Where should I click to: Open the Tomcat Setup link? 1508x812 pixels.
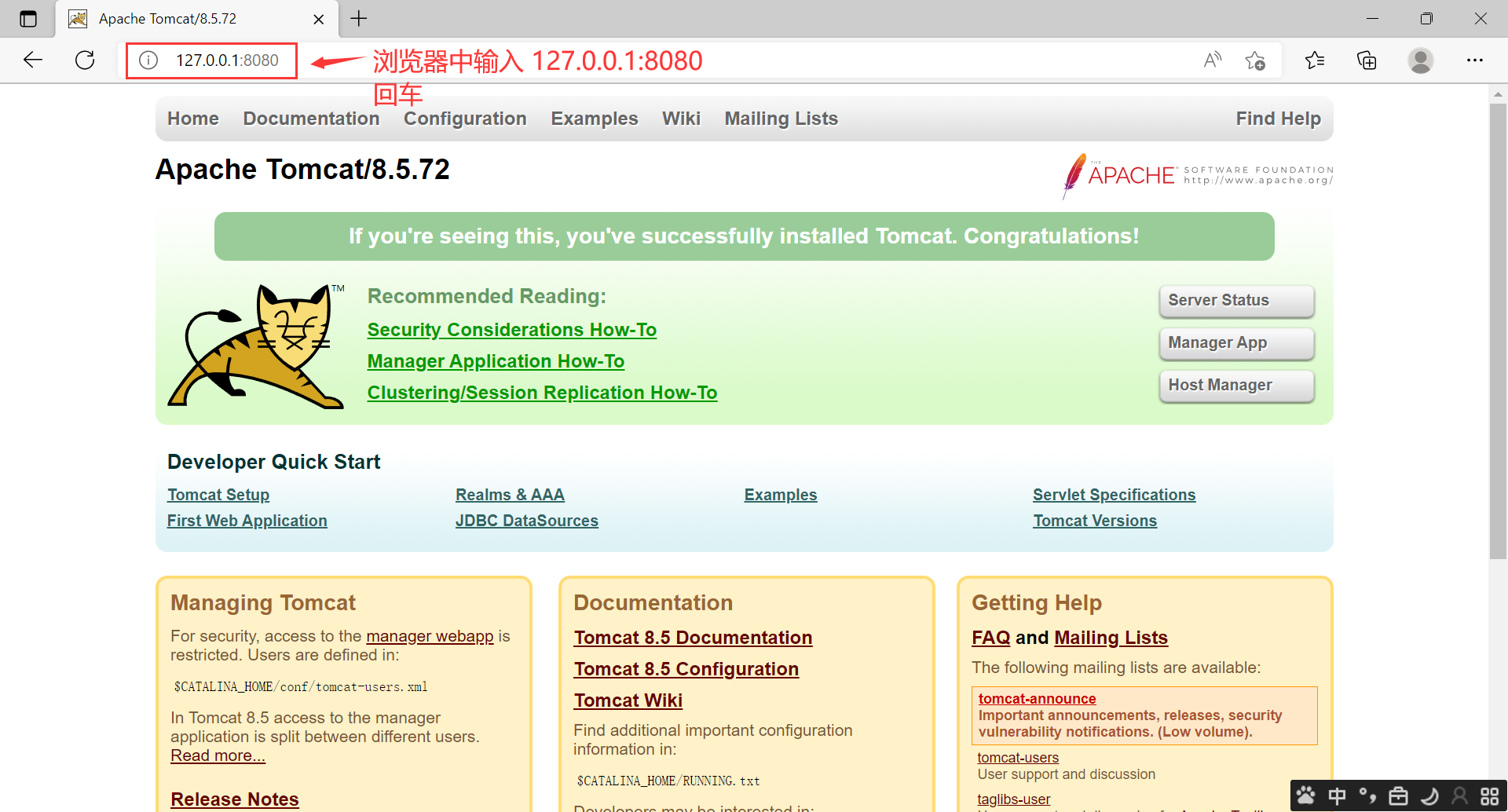218,495
